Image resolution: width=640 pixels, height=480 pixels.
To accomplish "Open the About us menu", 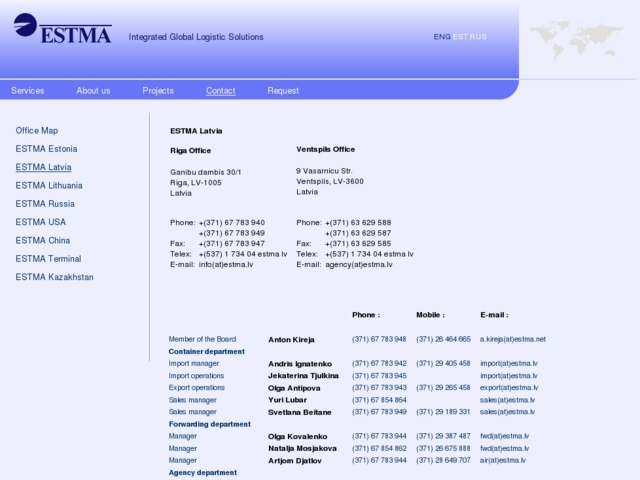I will [93, 91].
